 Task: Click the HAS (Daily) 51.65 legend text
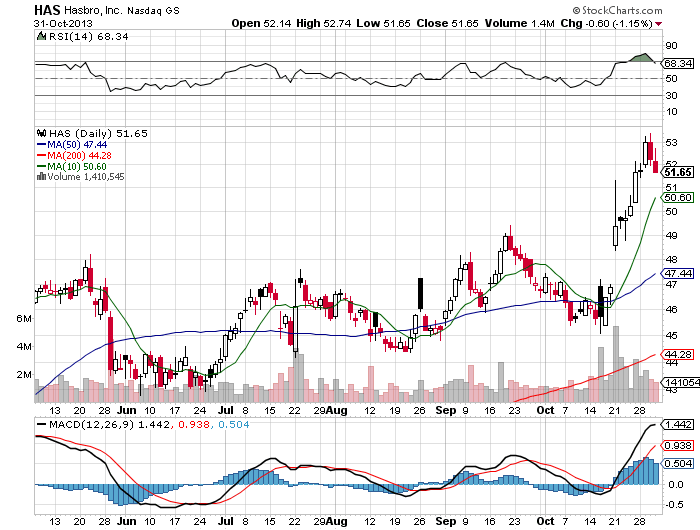98,133
